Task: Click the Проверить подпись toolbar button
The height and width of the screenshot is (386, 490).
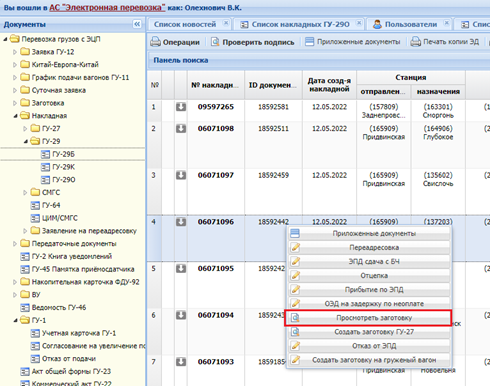Action: [253, 42]
